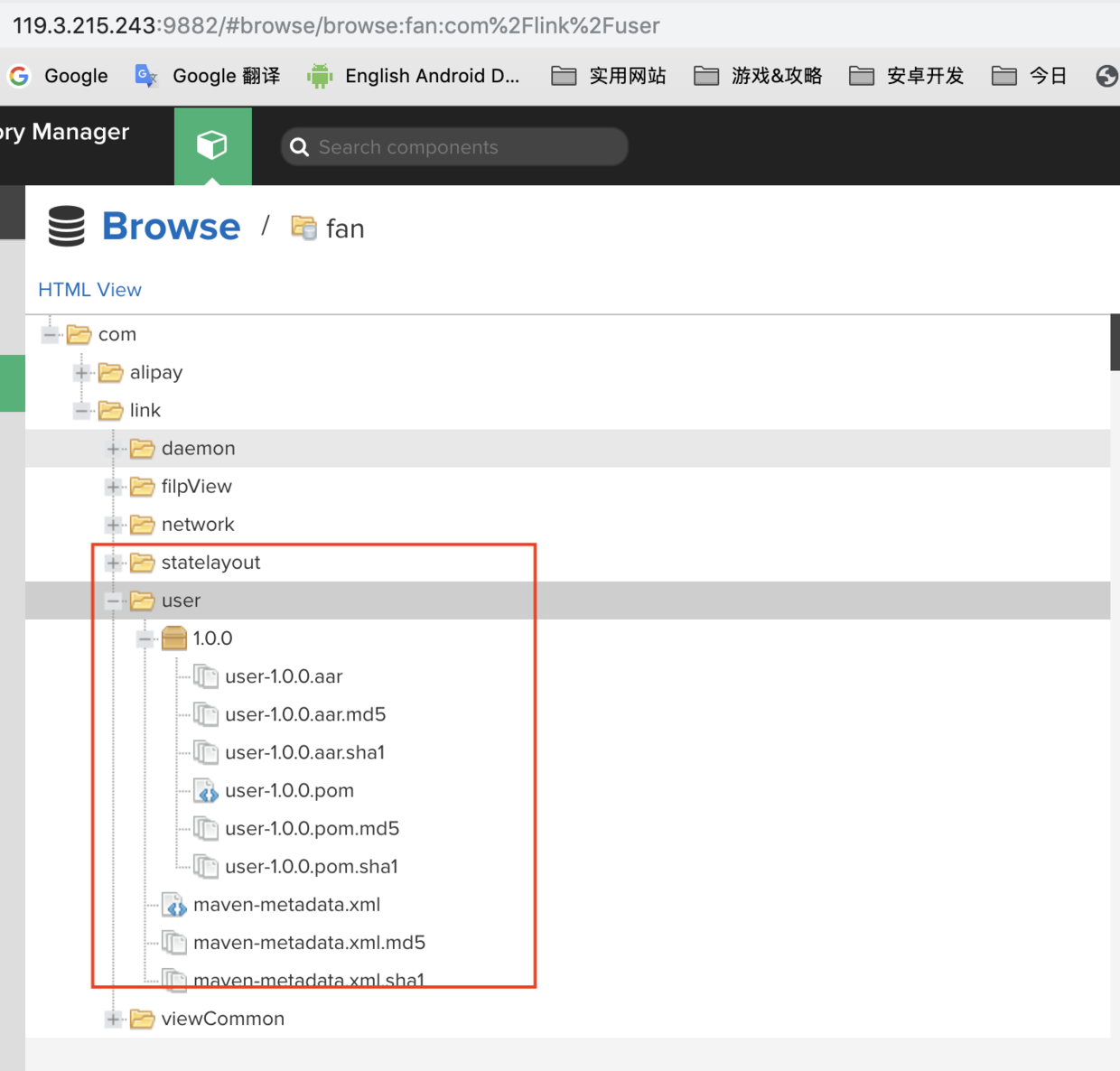The image size is (1120, 1071).
Task: Select the statelayout tree label
Action: 211,563
